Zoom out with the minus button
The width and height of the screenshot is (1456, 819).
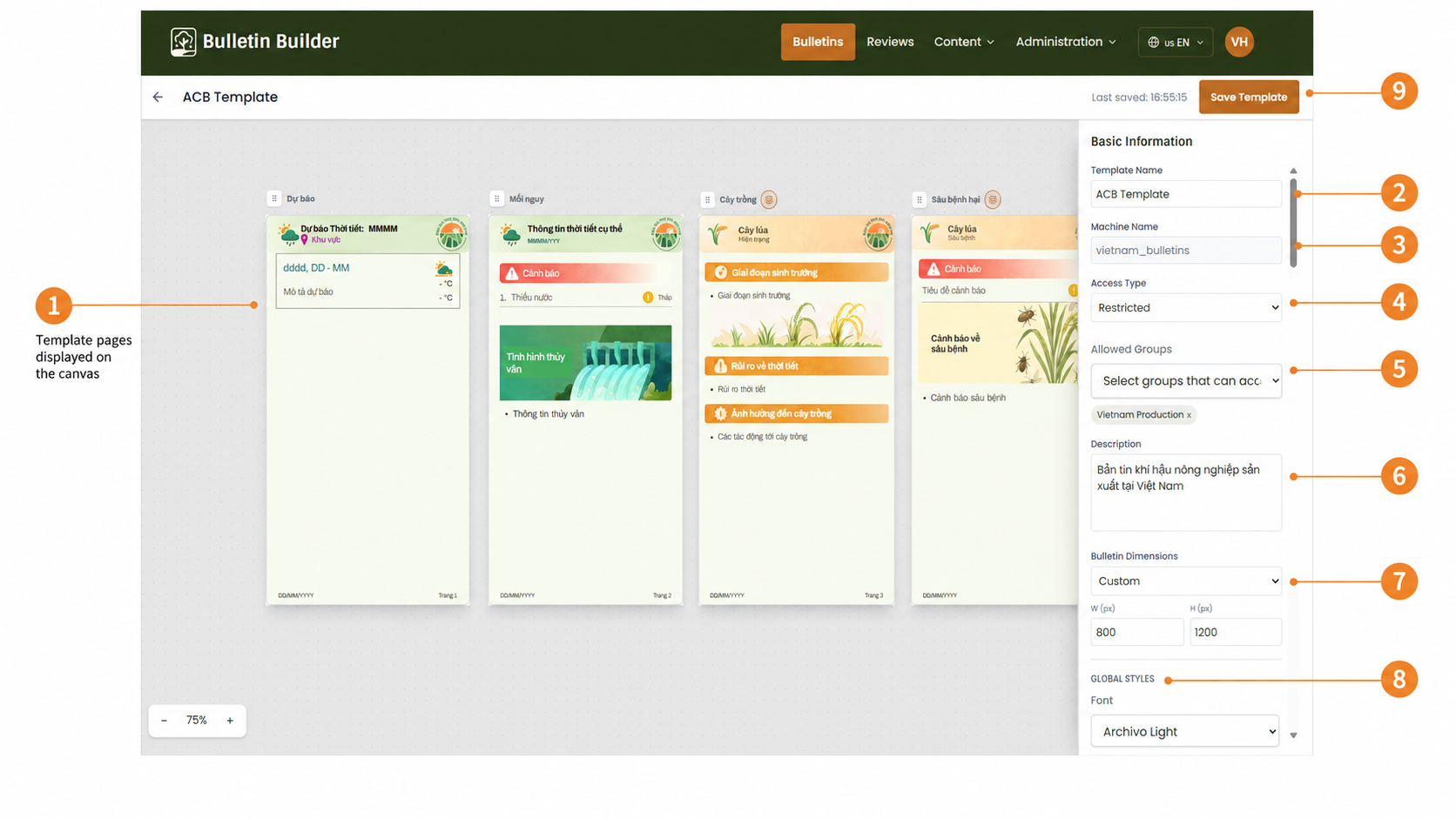pyautogui.click(x=164, y=721)
